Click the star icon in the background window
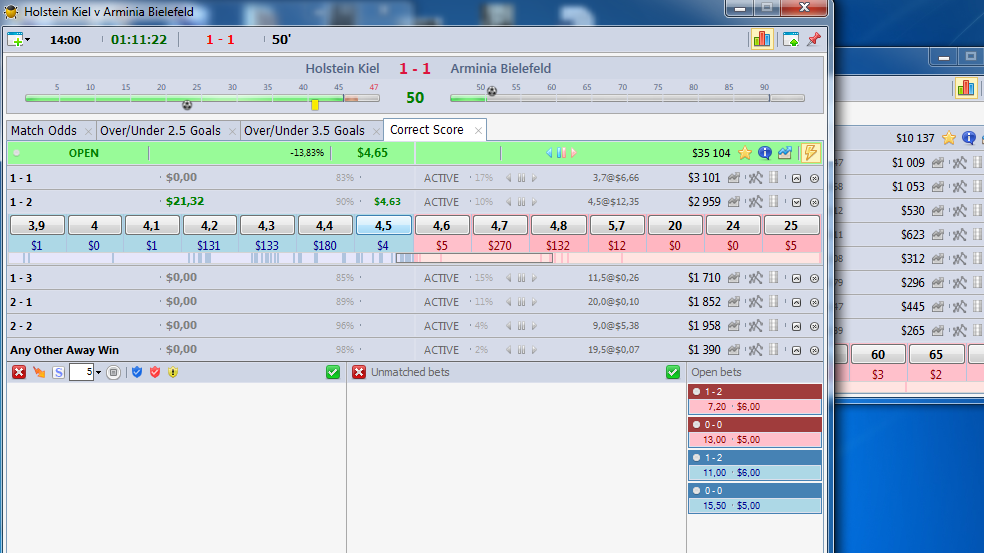Viewport: 984px width, 553px height. 949,138
